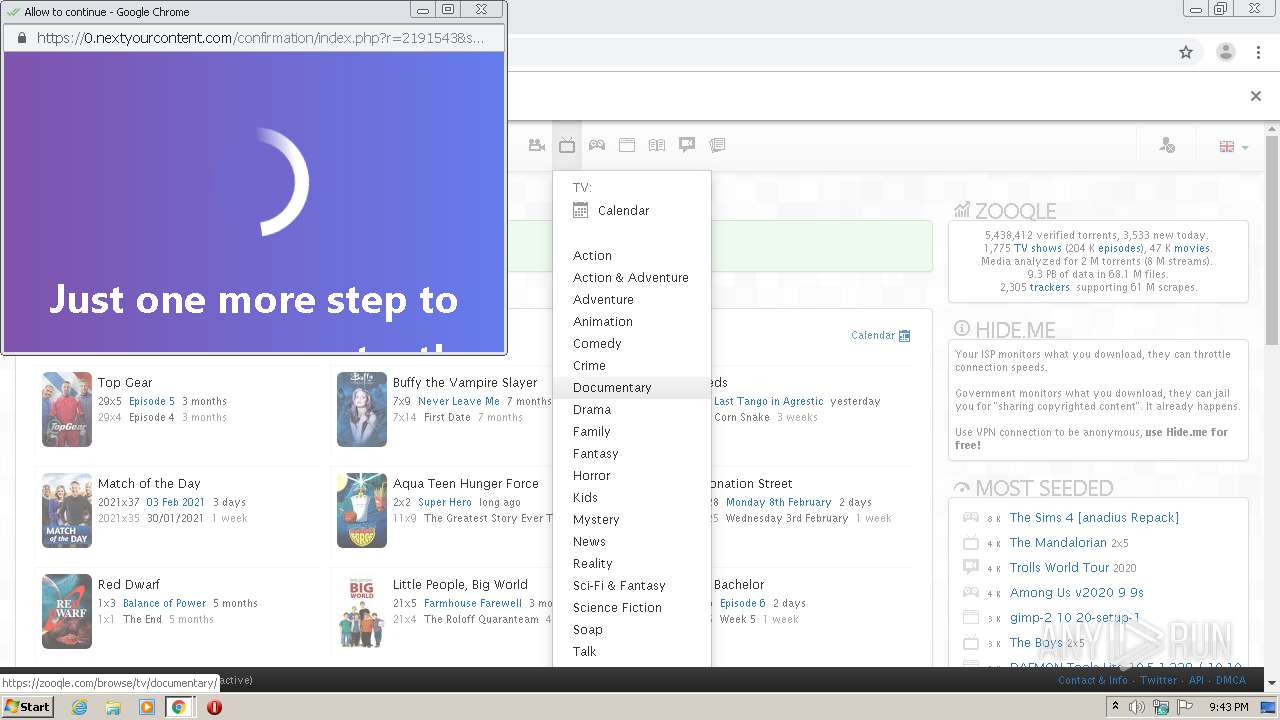Open Contact & Info footer link
The height and width of the screenshot is (720, 1280).
(x=1093, y=681)
